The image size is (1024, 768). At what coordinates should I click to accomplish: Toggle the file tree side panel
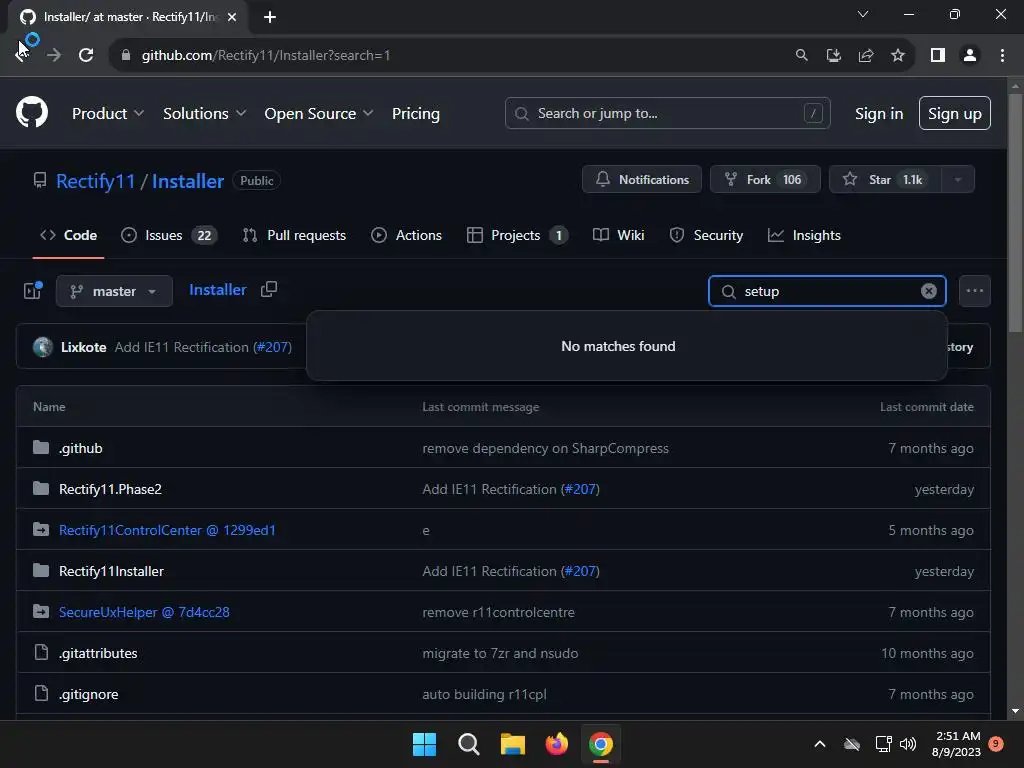33,291
